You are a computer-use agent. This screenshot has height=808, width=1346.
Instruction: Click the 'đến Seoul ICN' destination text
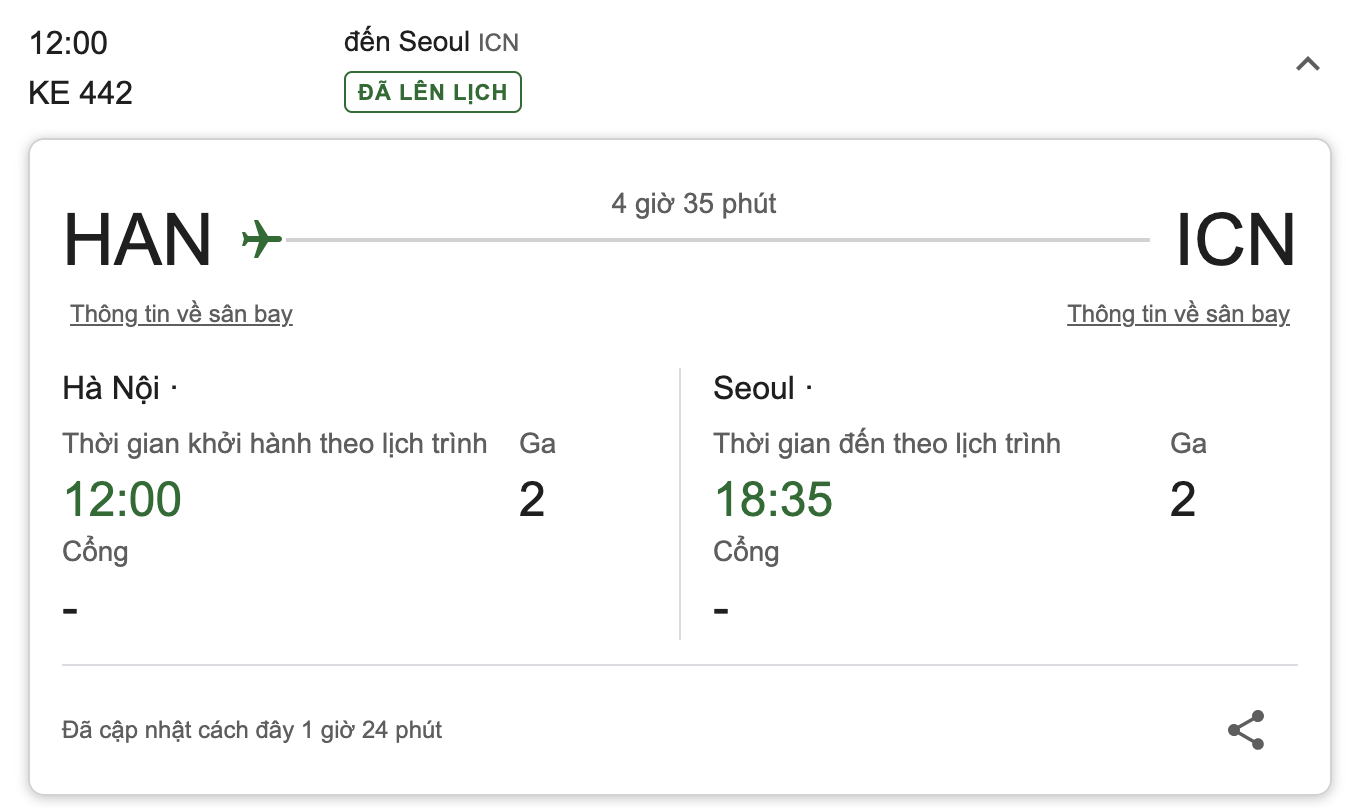click(431, 42)
